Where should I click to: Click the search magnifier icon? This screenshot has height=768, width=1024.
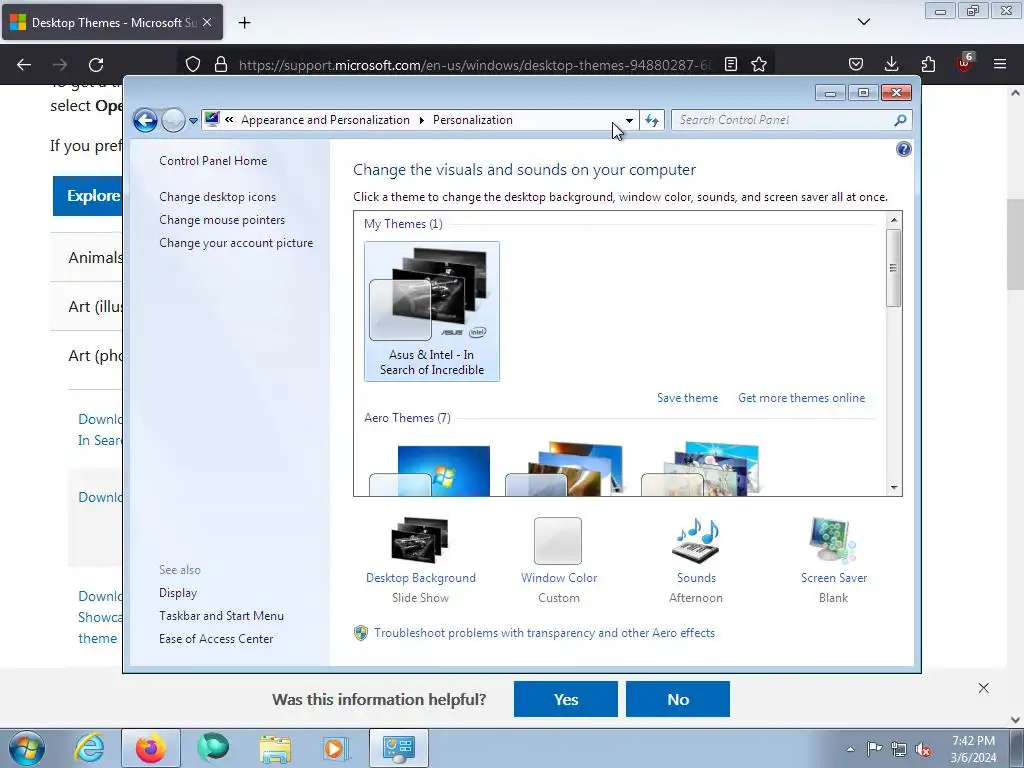click(x=901, y=120)
